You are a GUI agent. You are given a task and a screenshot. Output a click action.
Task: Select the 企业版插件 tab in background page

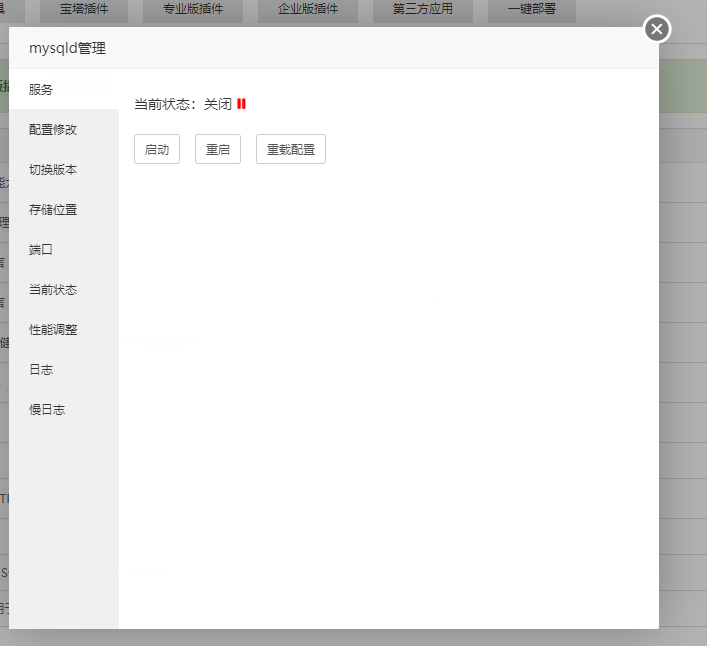point(308,10)
